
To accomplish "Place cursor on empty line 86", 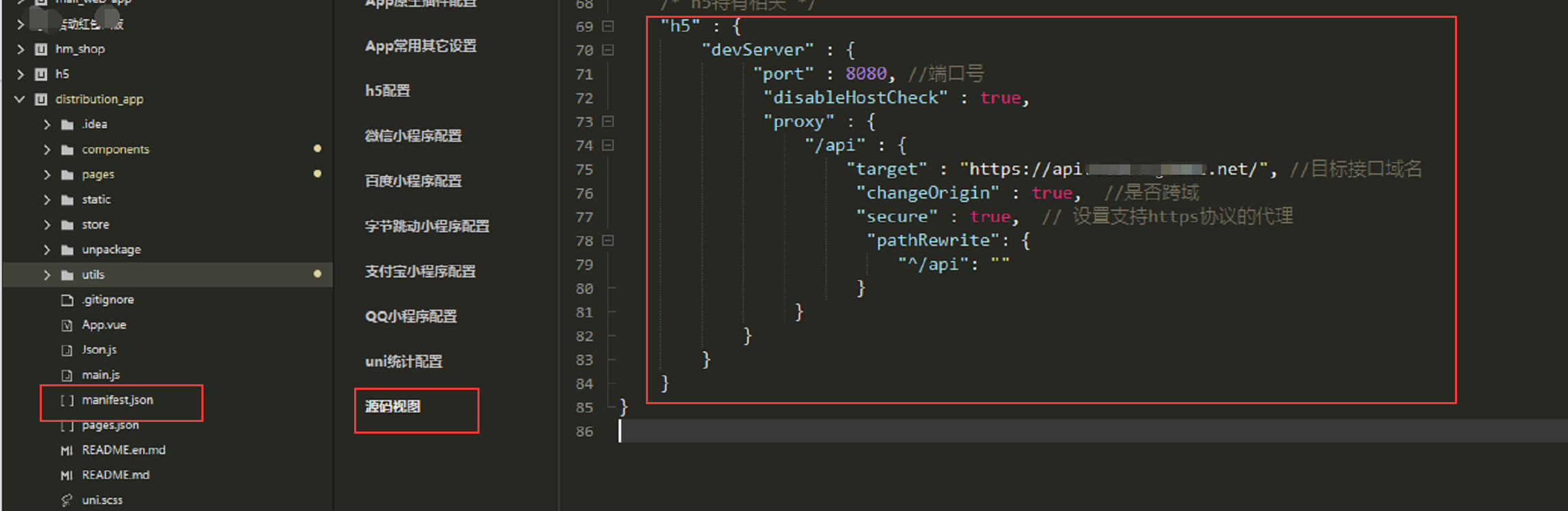I will click(1092, 431).
